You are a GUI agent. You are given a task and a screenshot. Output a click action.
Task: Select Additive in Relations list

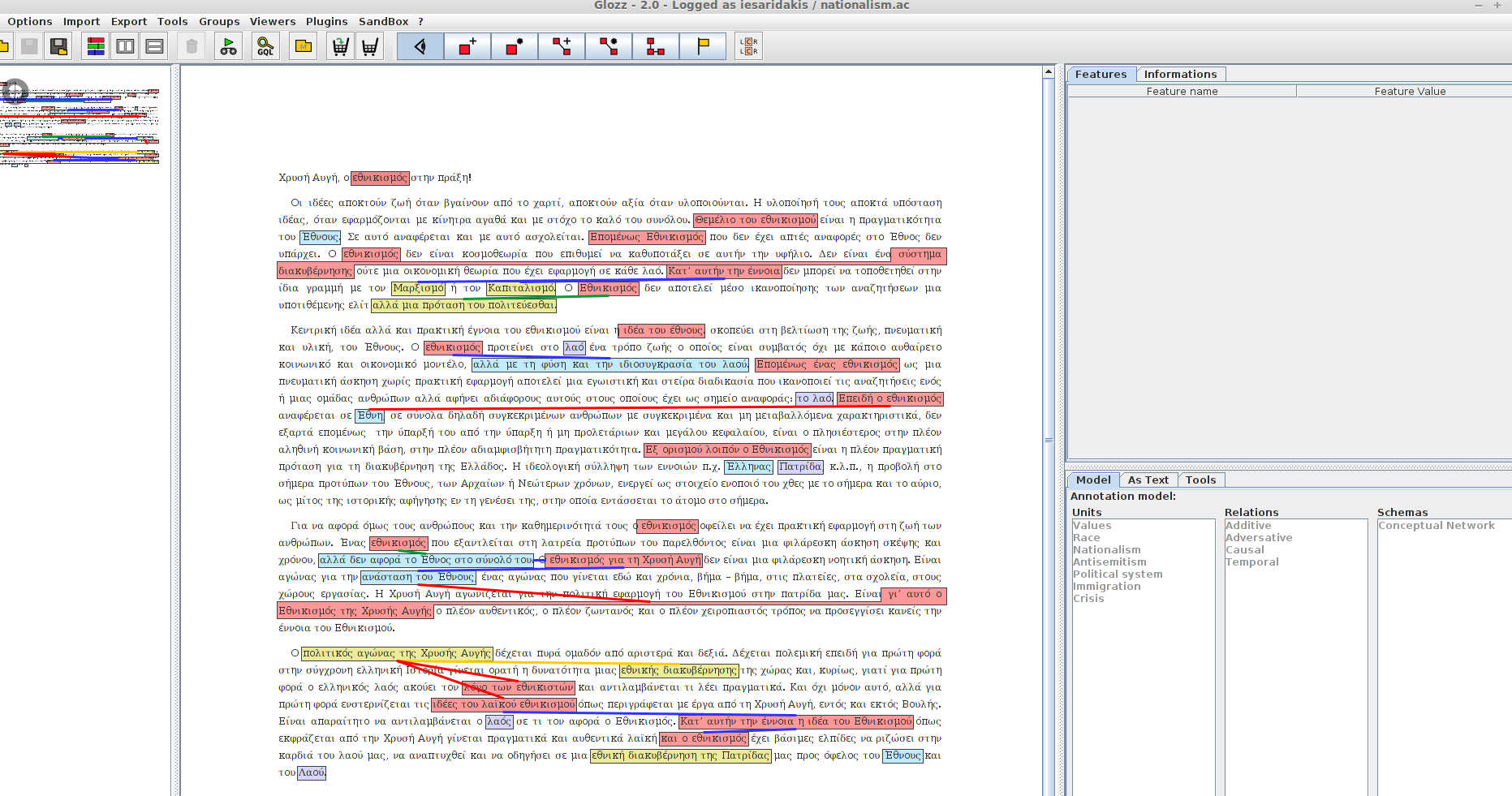point(1247,525)
